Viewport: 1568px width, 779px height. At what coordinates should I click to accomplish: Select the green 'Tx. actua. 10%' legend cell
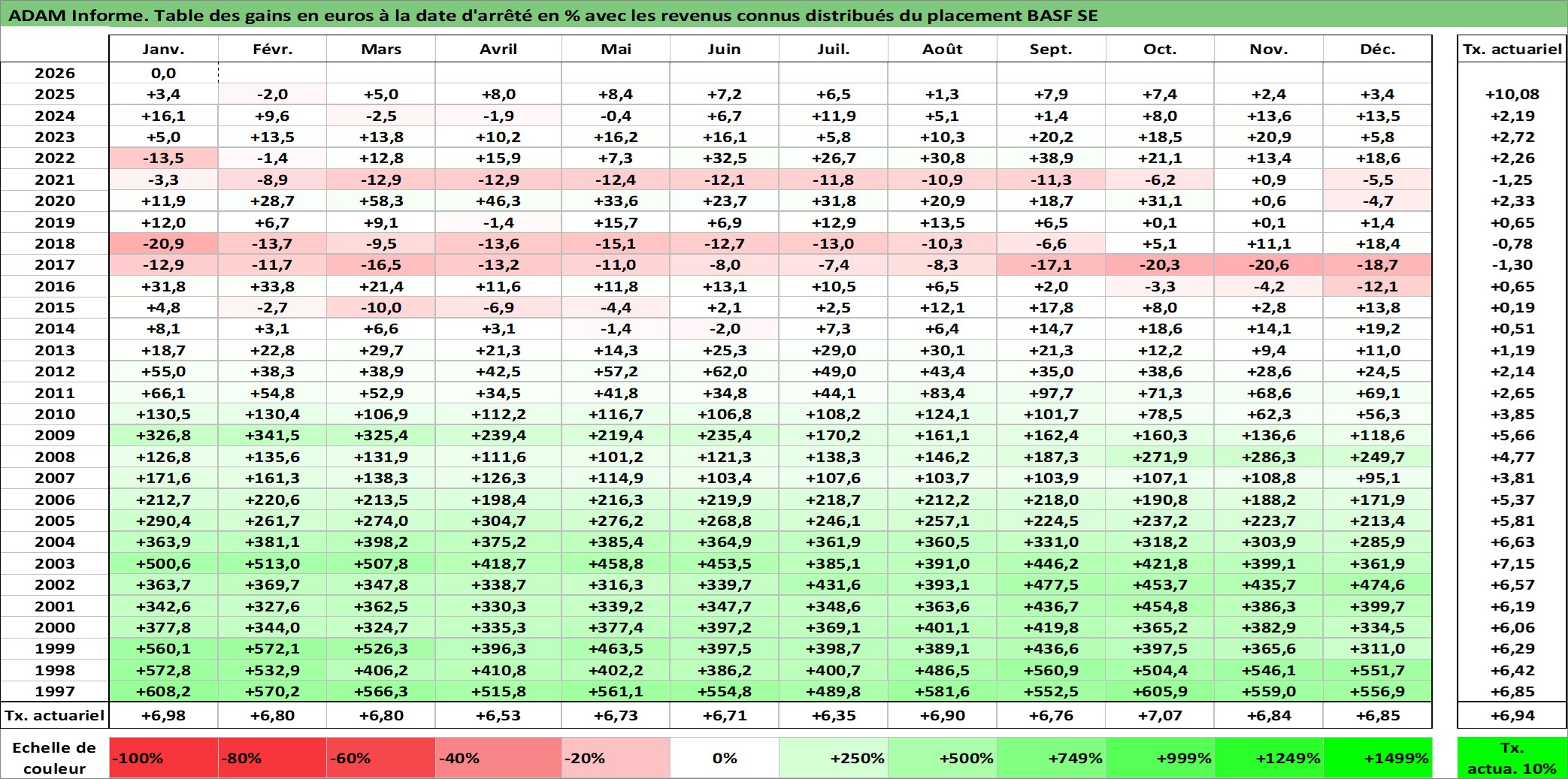click(1512, 758)
